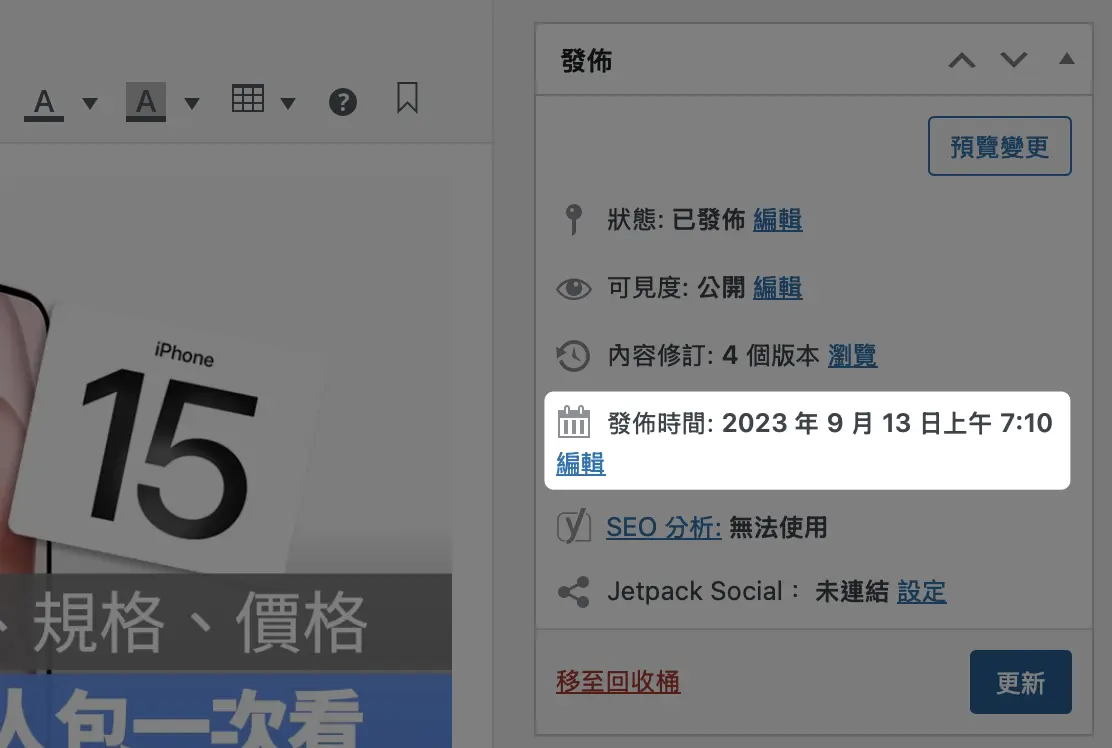Image resolution: width=1112 pixels, height=748 pixels.
Task: Open table options dropdown arrow
Action: click(x=287, y=104)
